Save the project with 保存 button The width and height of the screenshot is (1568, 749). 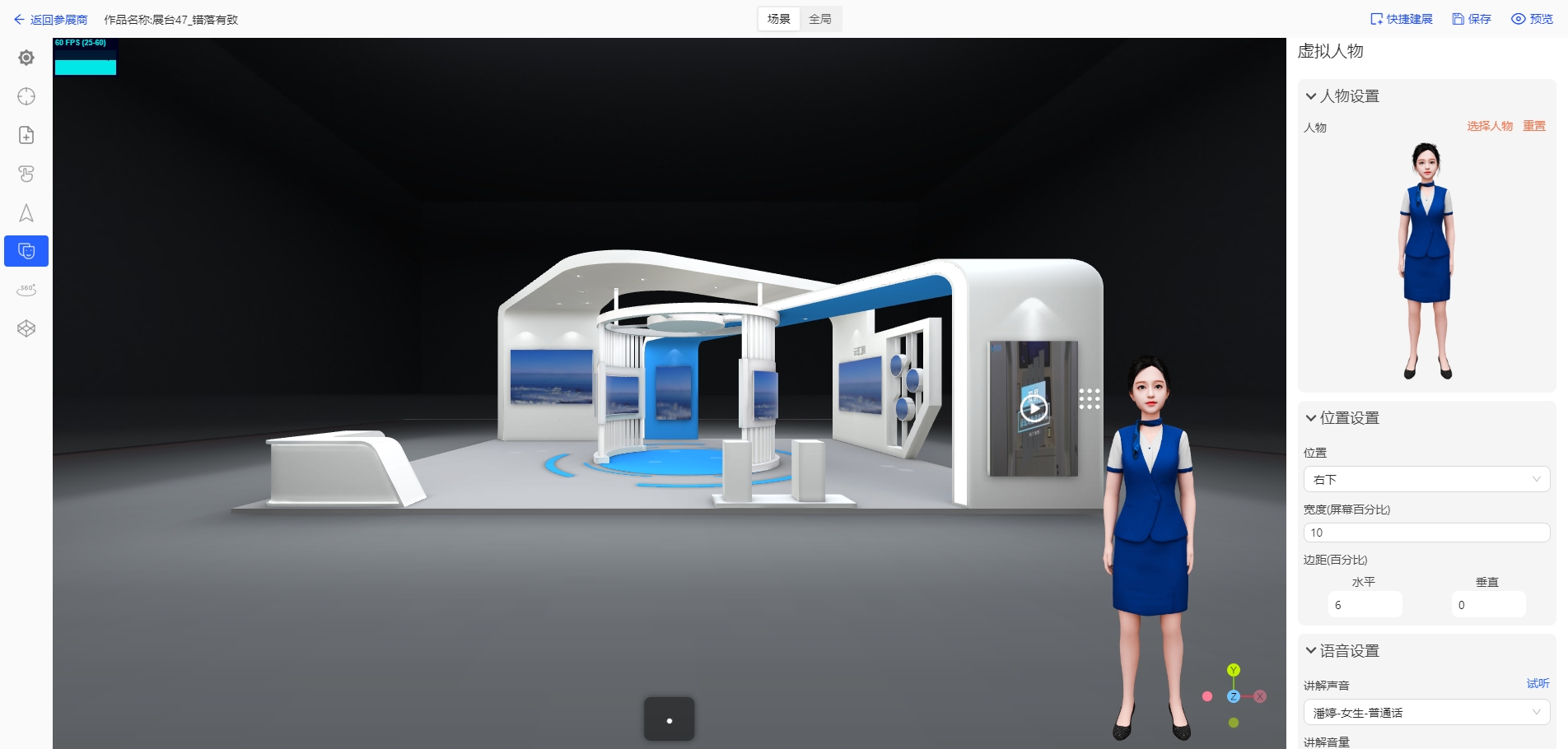[1472, 18]
